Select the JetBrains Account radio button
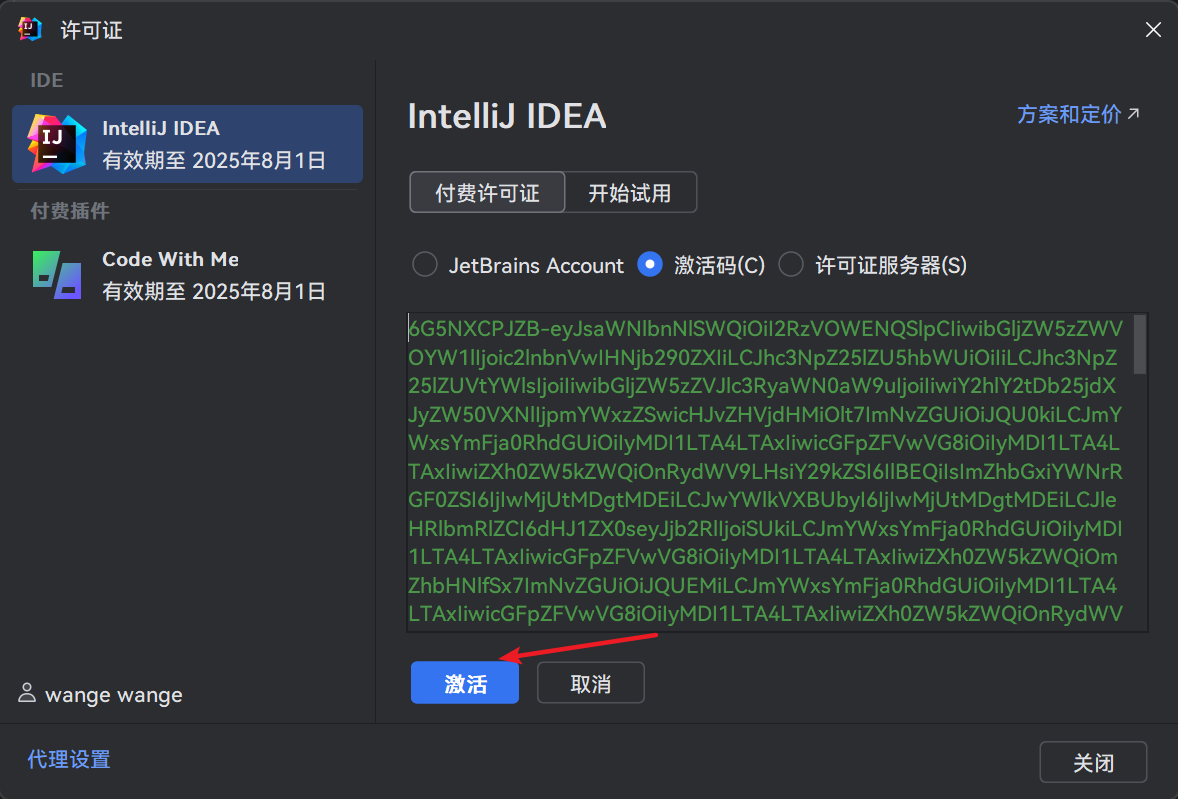Image resolution: width=1178 pixels, height=799 pixels. [x=425, y=265]
